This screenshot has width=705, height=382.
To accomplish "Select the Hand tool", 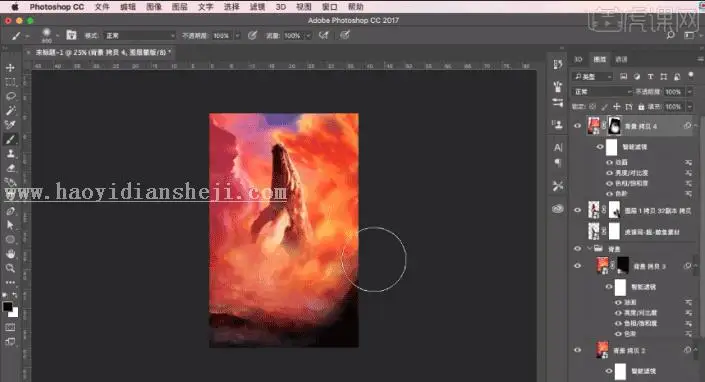I will click(10, 253).
